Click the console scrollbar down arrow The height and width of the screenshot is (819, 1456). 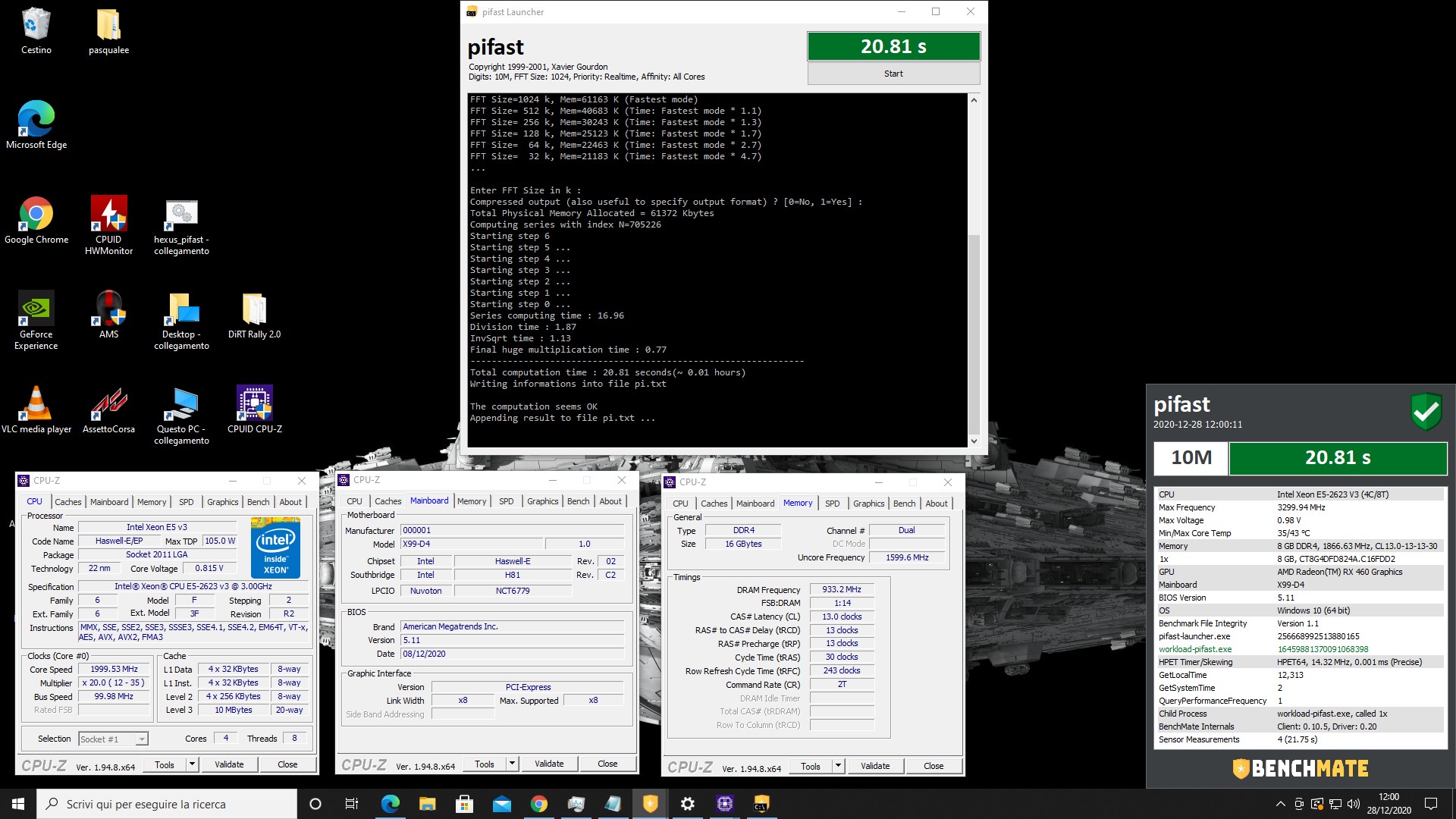(974, 441)
